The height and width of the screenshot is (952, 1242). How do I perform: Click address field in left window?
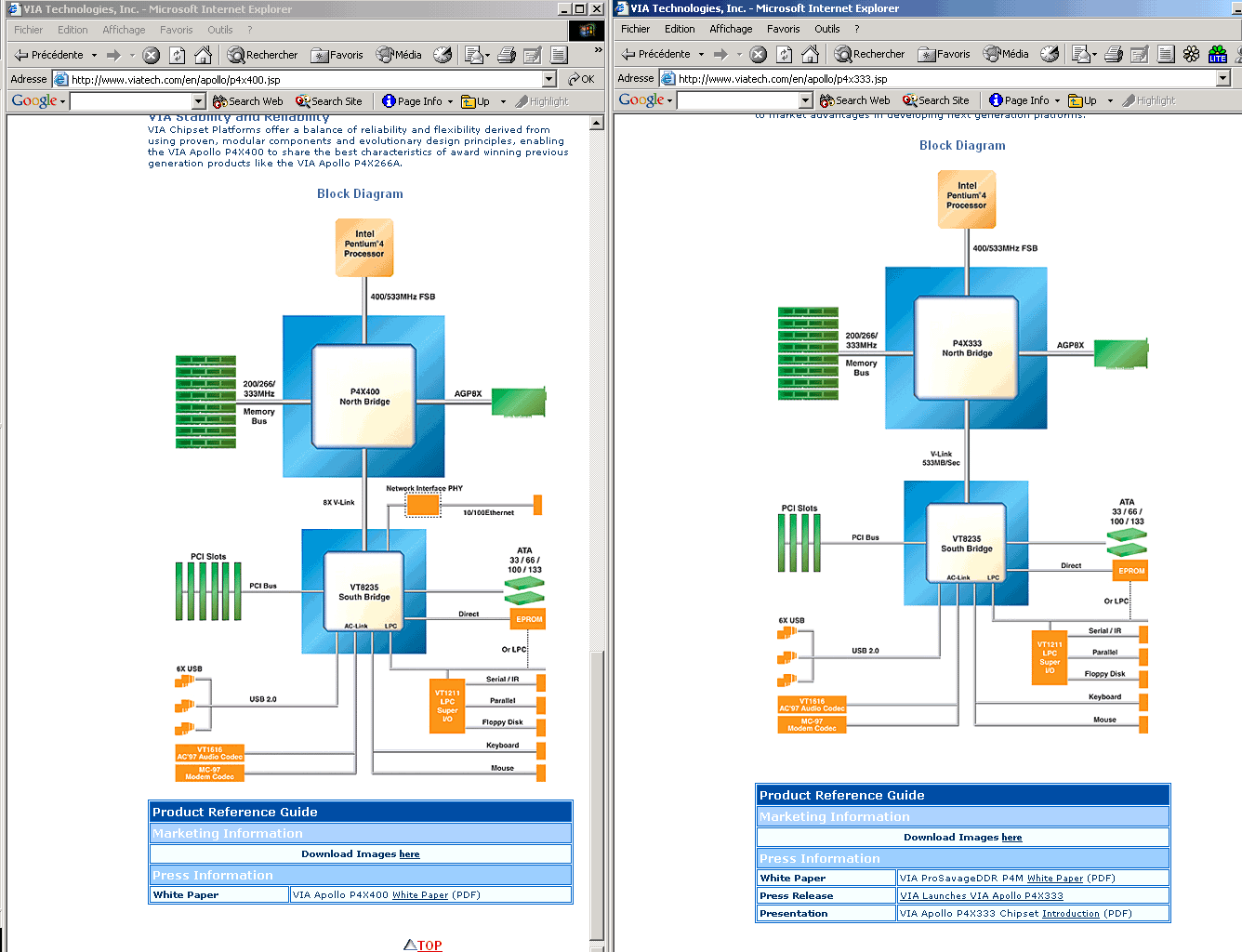coord(305,79)
